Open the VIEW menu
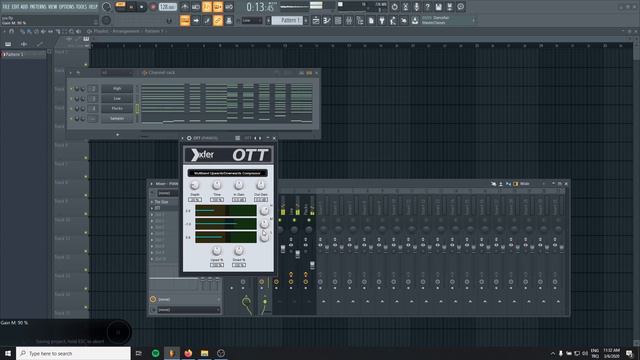 click(53, 7)
